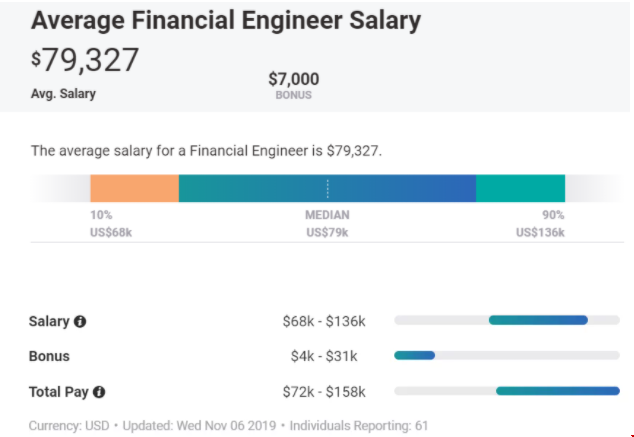Click the Total Pay row label
634x437 pixels.
tap(60, 392)
